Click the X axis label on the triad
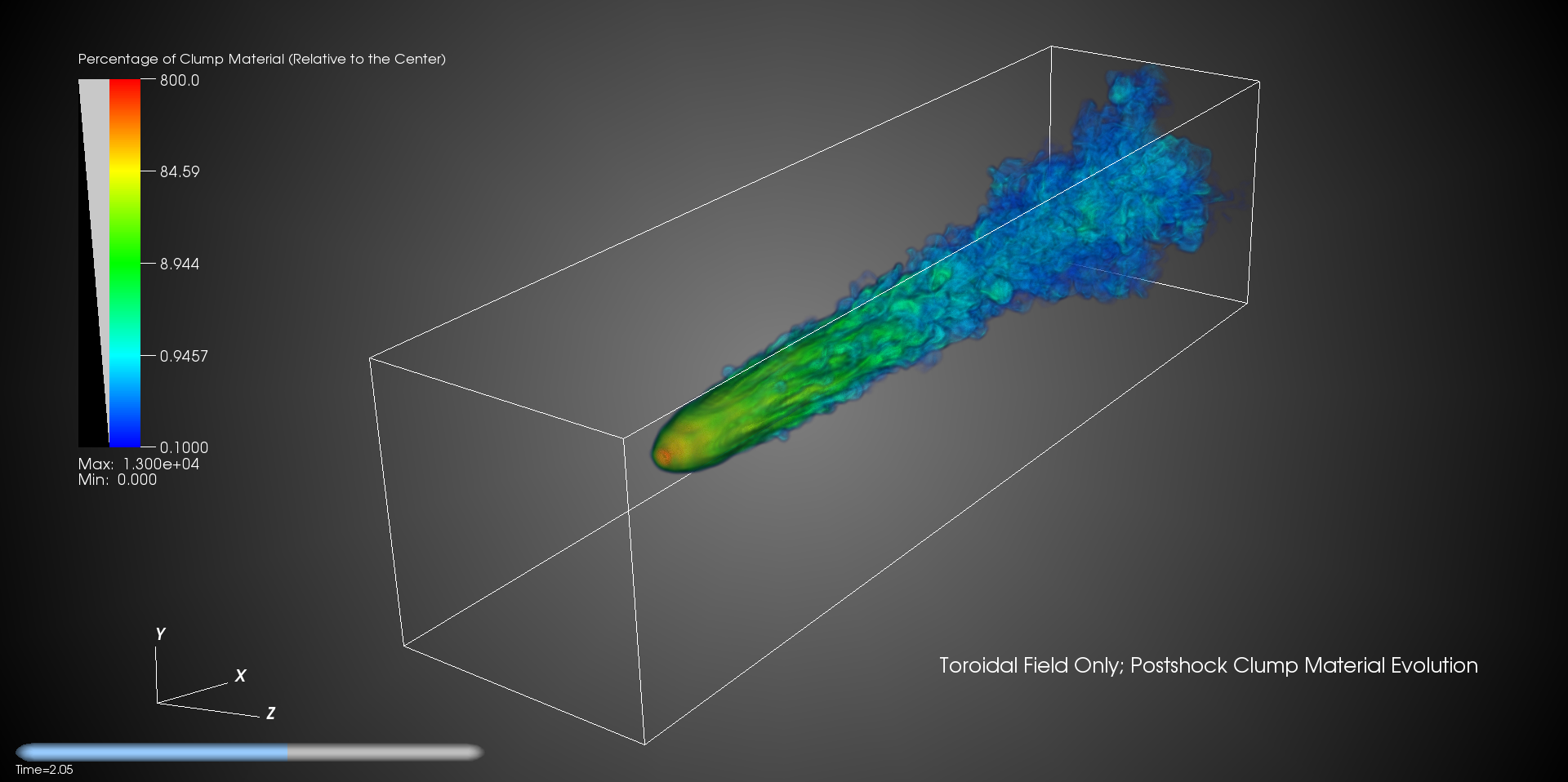This screenshot has width=1568, height=782. click(240, 676)
